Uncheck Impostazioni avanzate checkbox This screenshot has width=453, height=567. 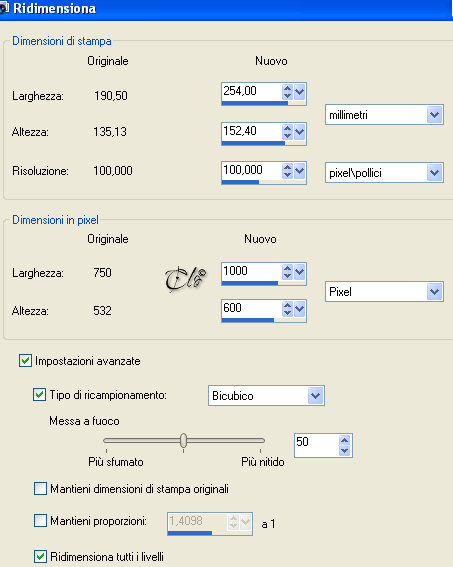coord(25,361)
